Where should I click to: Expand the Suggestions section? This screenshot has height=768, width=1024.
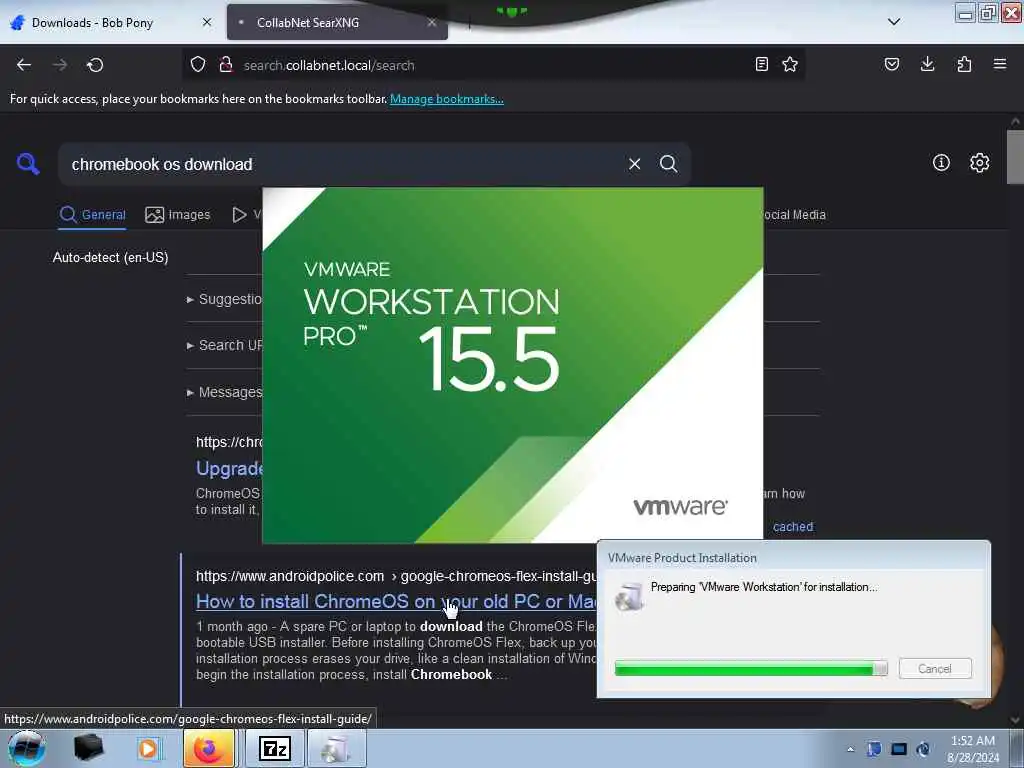pos(224,299)
